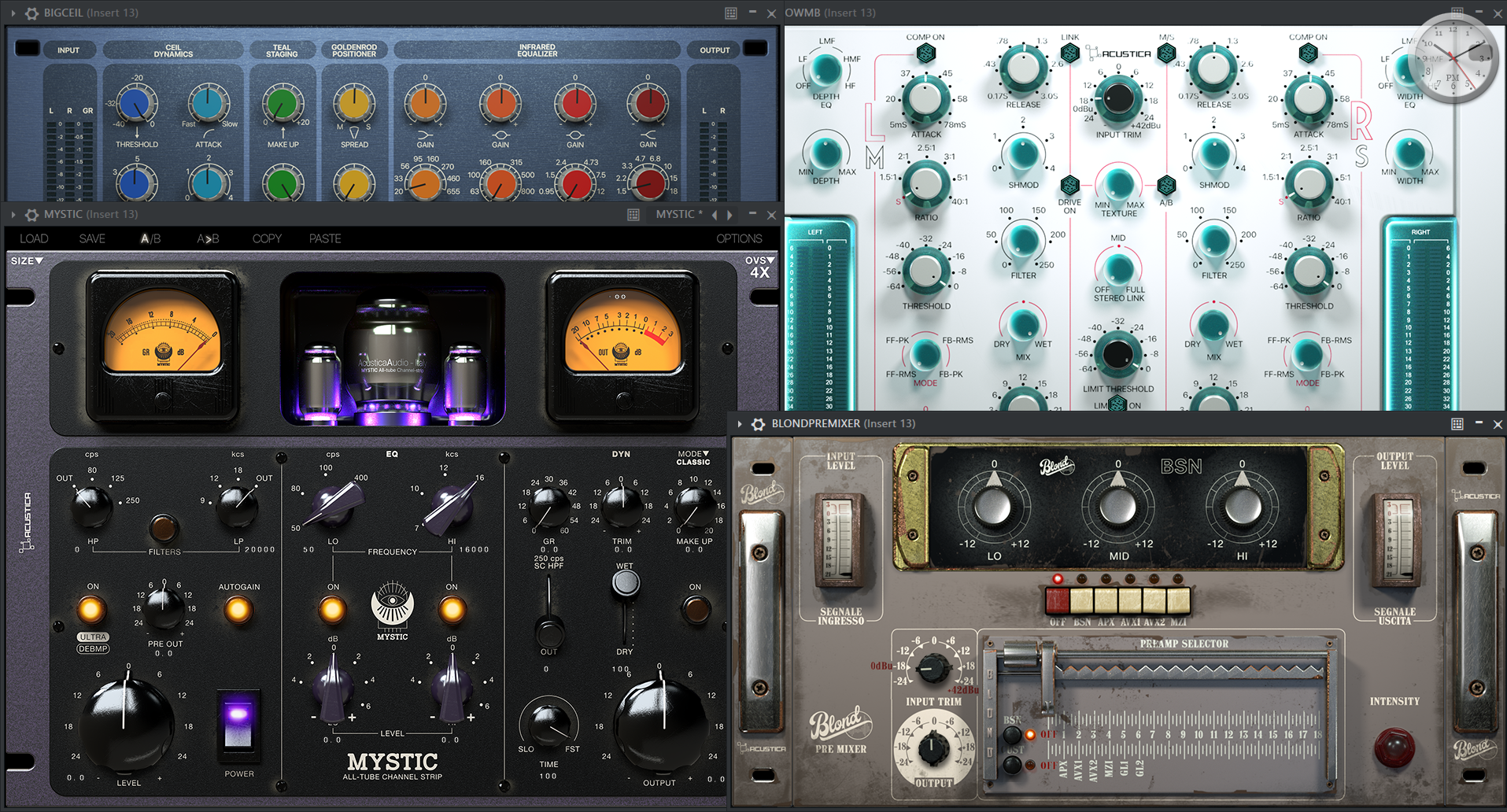Click COPY in MYSTIC menu bar

tap(267, 238)
